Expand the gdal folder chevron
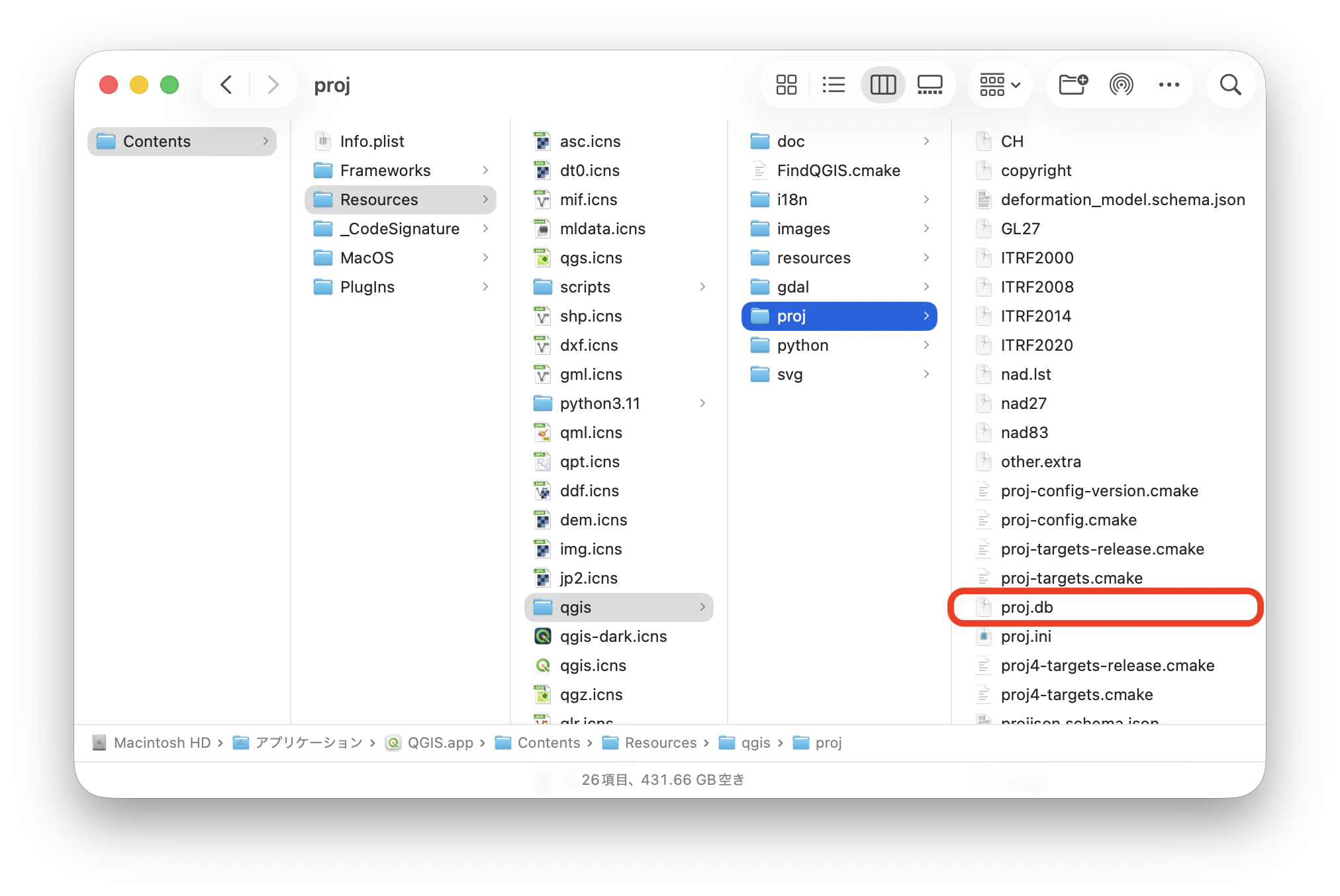The width and height of the screenshot is (1340, 896). click(x=926, y=287)
